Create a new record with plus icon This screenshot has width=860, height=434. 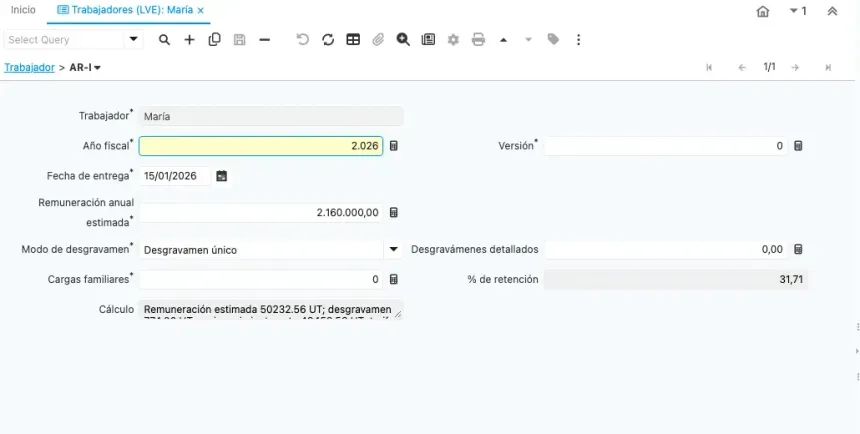189,40
